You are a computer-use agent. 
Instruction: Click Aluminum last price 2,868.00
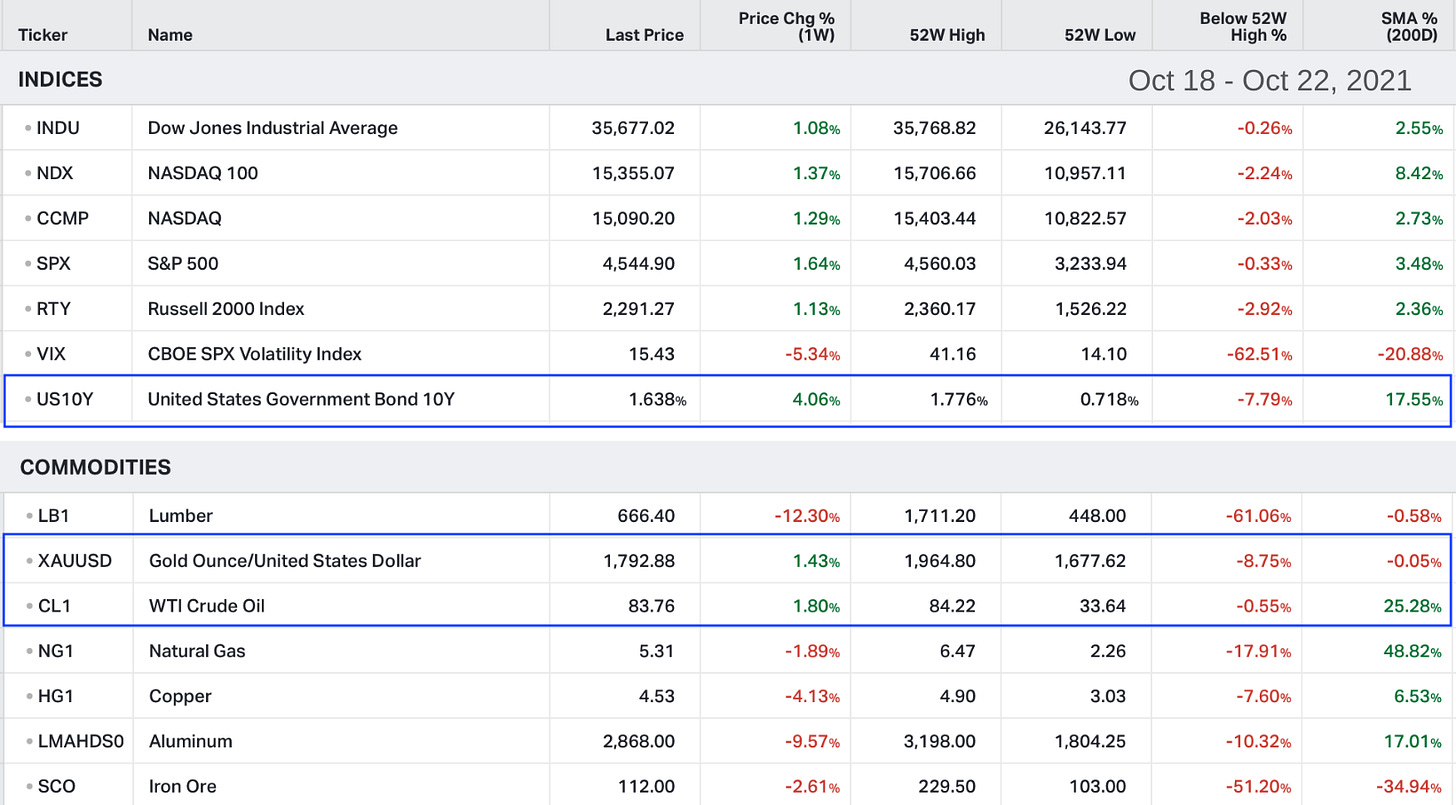(638, 741)
